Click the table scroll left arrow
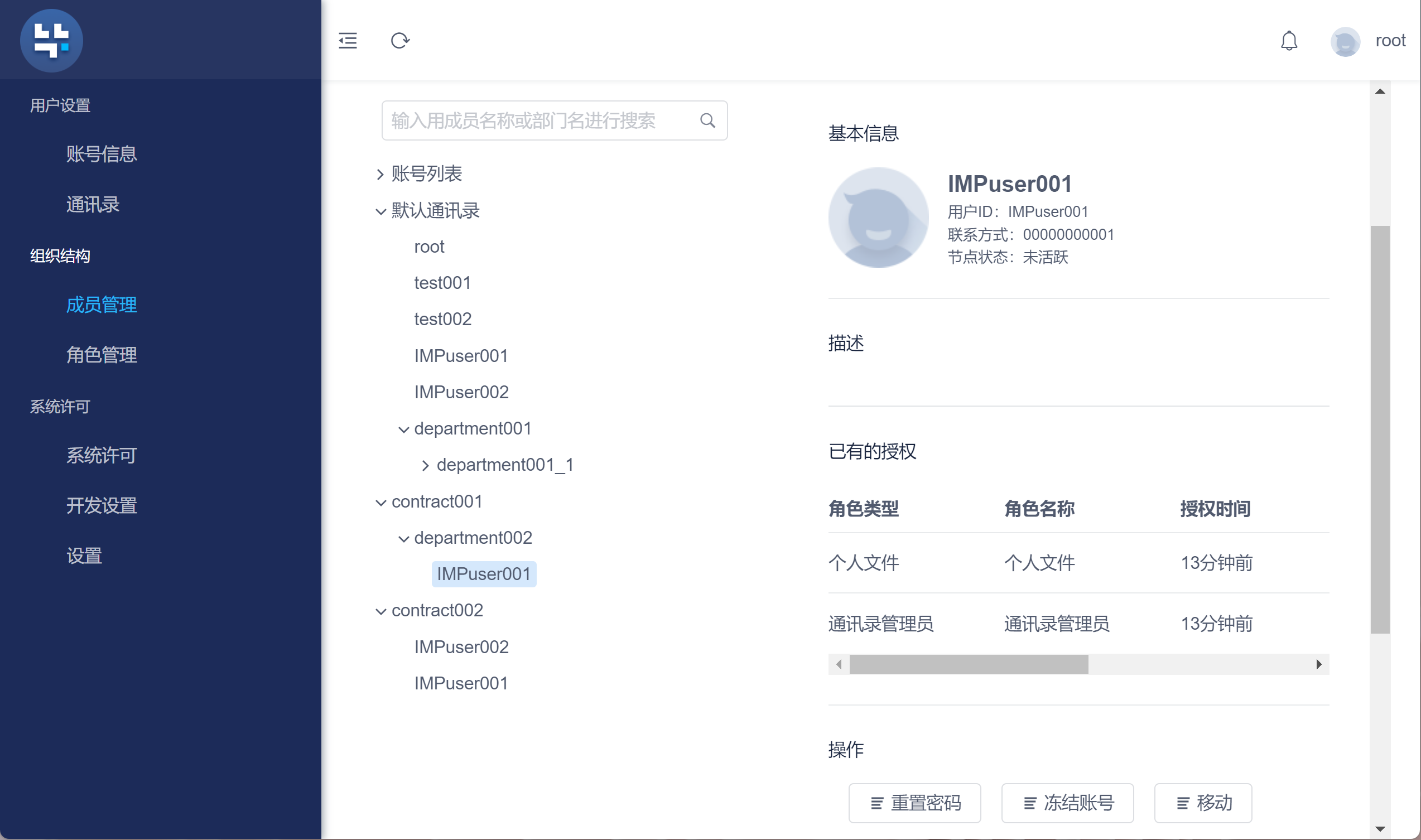 (x=839, y=664)
